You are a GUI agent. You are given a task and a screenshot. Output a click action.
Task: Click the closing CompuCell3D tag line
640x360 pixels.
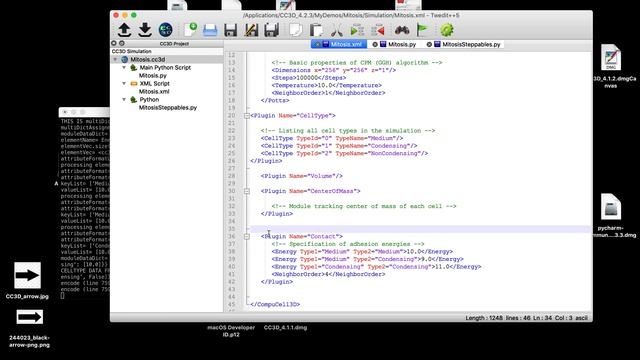(x=275, y=304)
